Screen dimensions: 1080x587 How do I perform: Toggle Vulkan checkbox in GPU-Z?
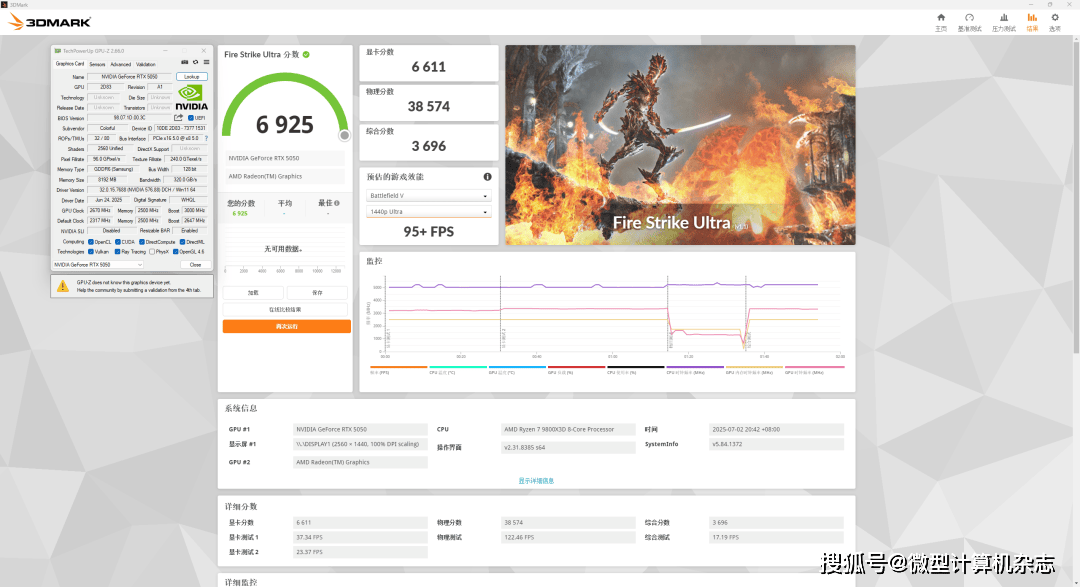[x=90, y=251]
